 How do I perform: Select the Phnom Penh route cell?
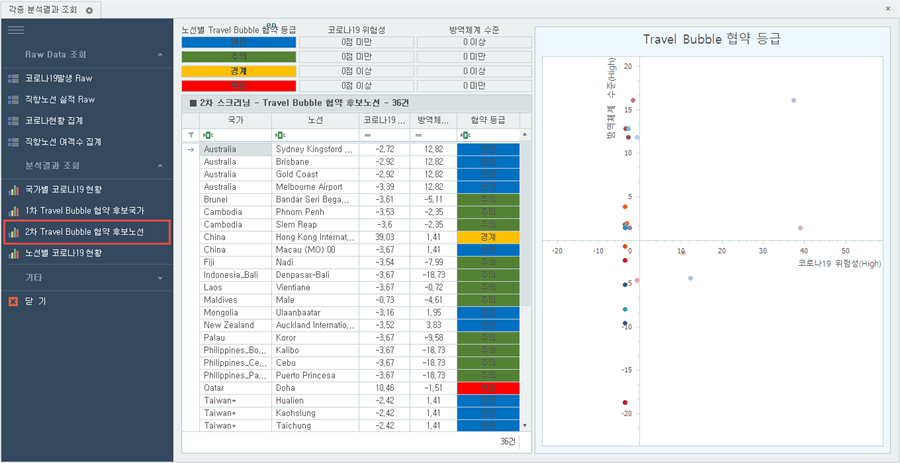tap(315, 212)
